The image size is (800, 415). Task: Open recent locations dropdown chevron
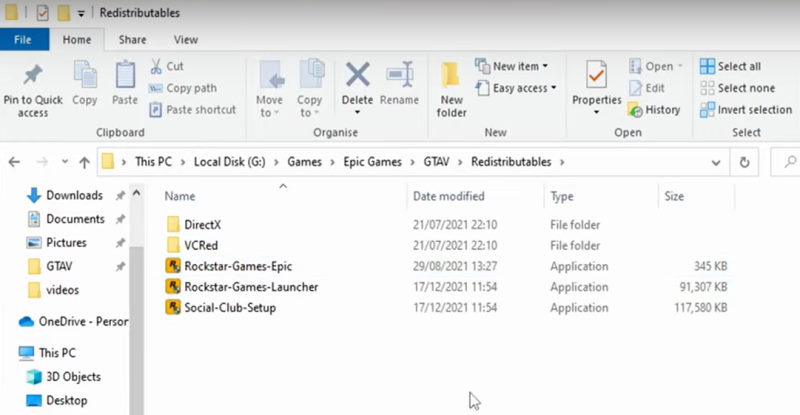(64, 162)
